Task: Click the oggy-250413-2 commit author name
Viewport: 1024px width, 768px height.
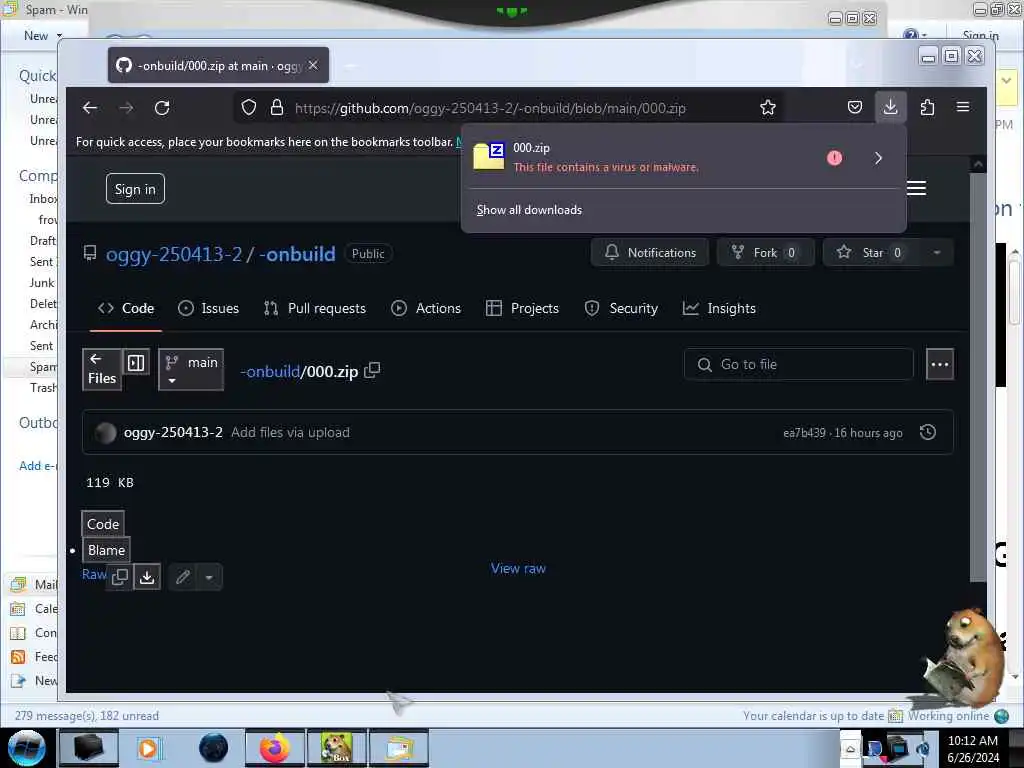Action: pyautogui.click(x=173, y=432)
